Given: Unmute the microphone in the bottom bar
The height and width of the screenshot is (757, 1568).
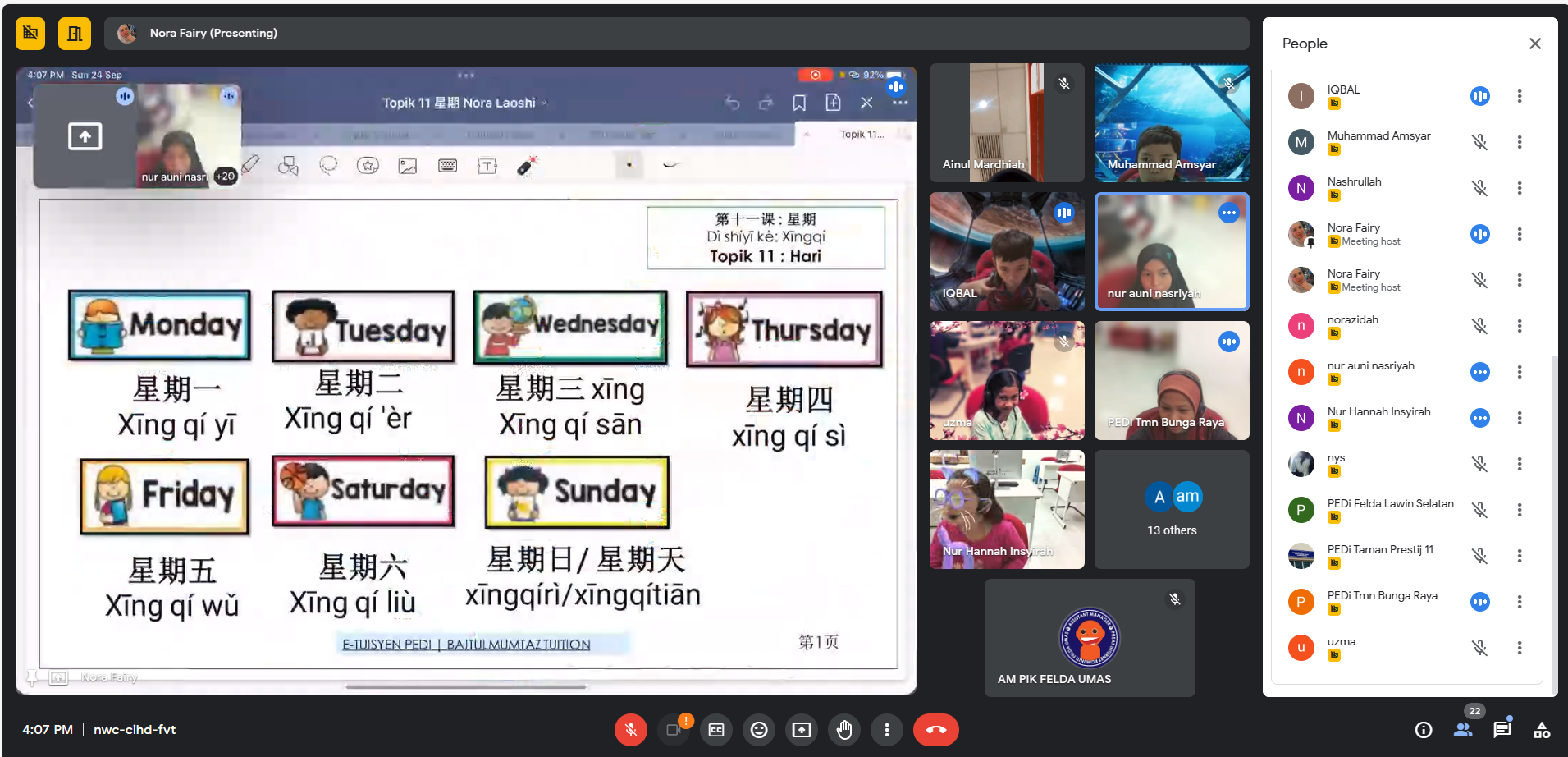Looking at the screenshot, I should 631,730.
